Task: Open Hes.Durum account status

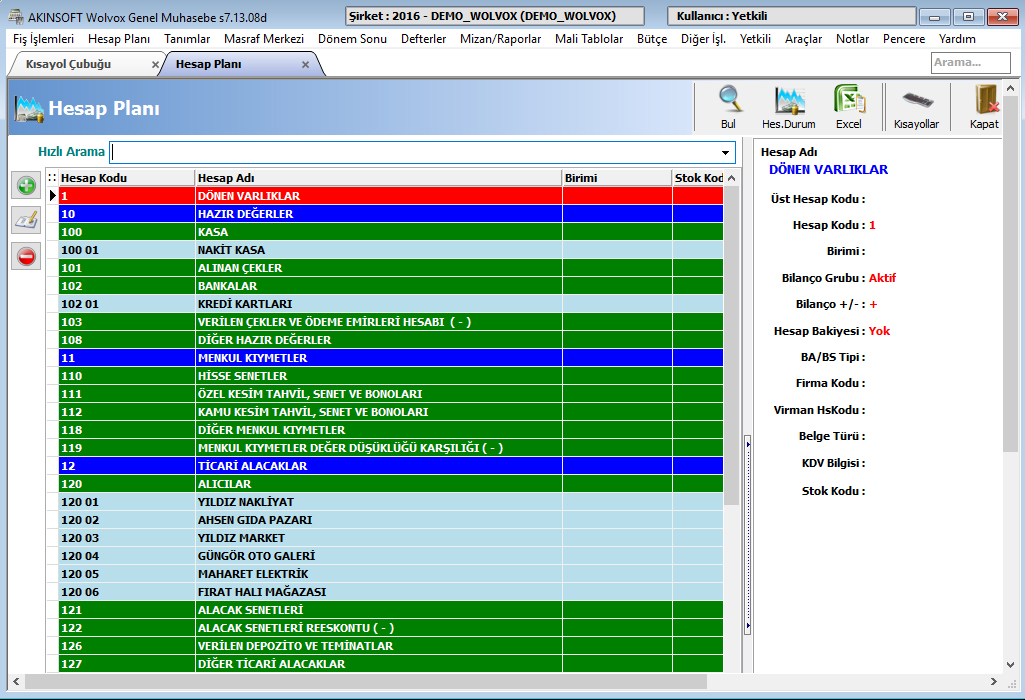Action: [788, 107]
